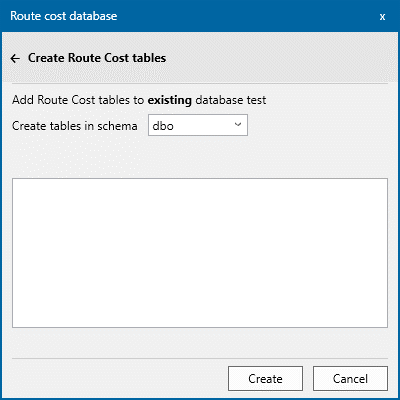Open the schema combo box showing dbo

(x=198, y=125)
